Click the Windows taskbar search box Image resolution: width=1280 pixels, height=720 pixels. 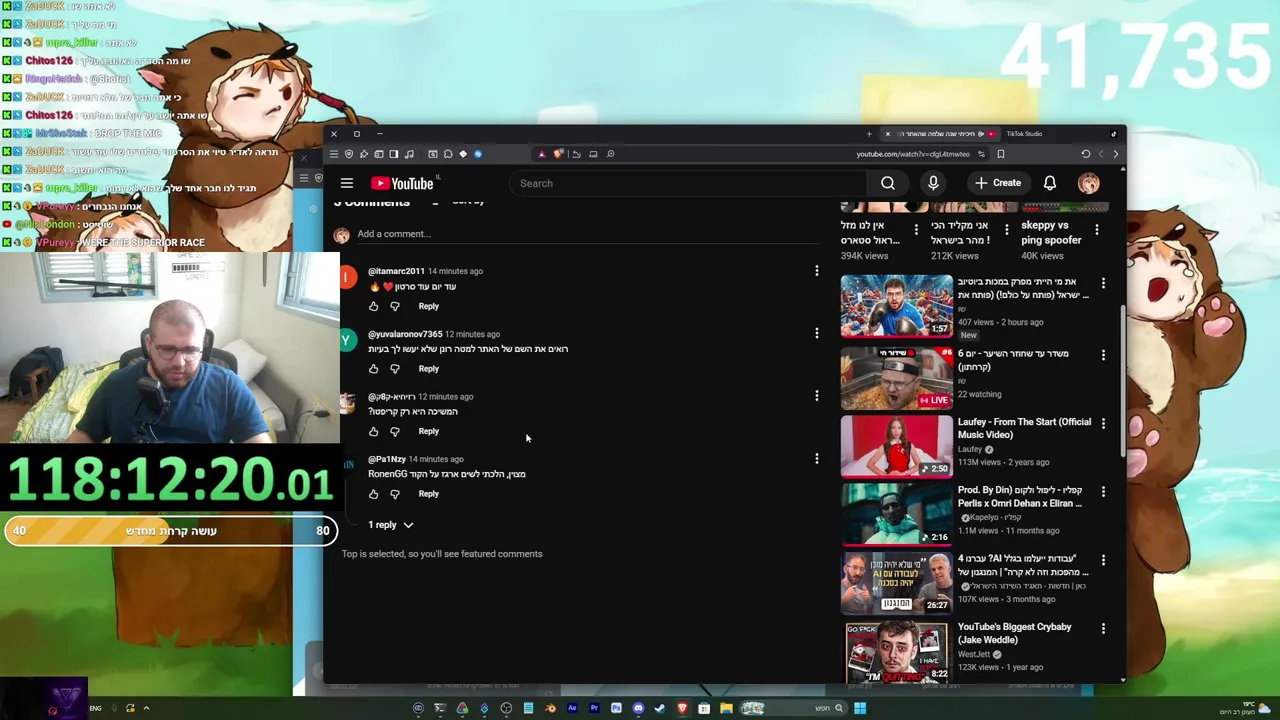click(794, 708)
